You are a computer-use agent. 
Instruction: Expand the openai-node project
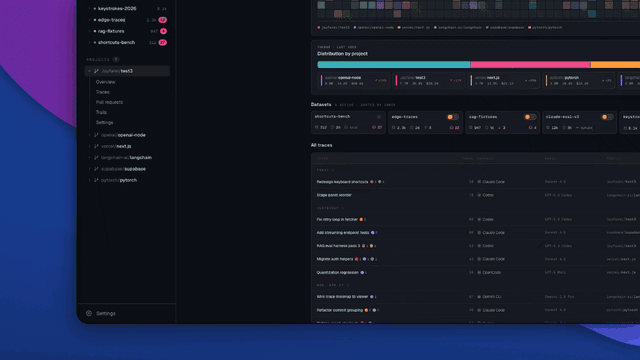[x=89, y=135]
